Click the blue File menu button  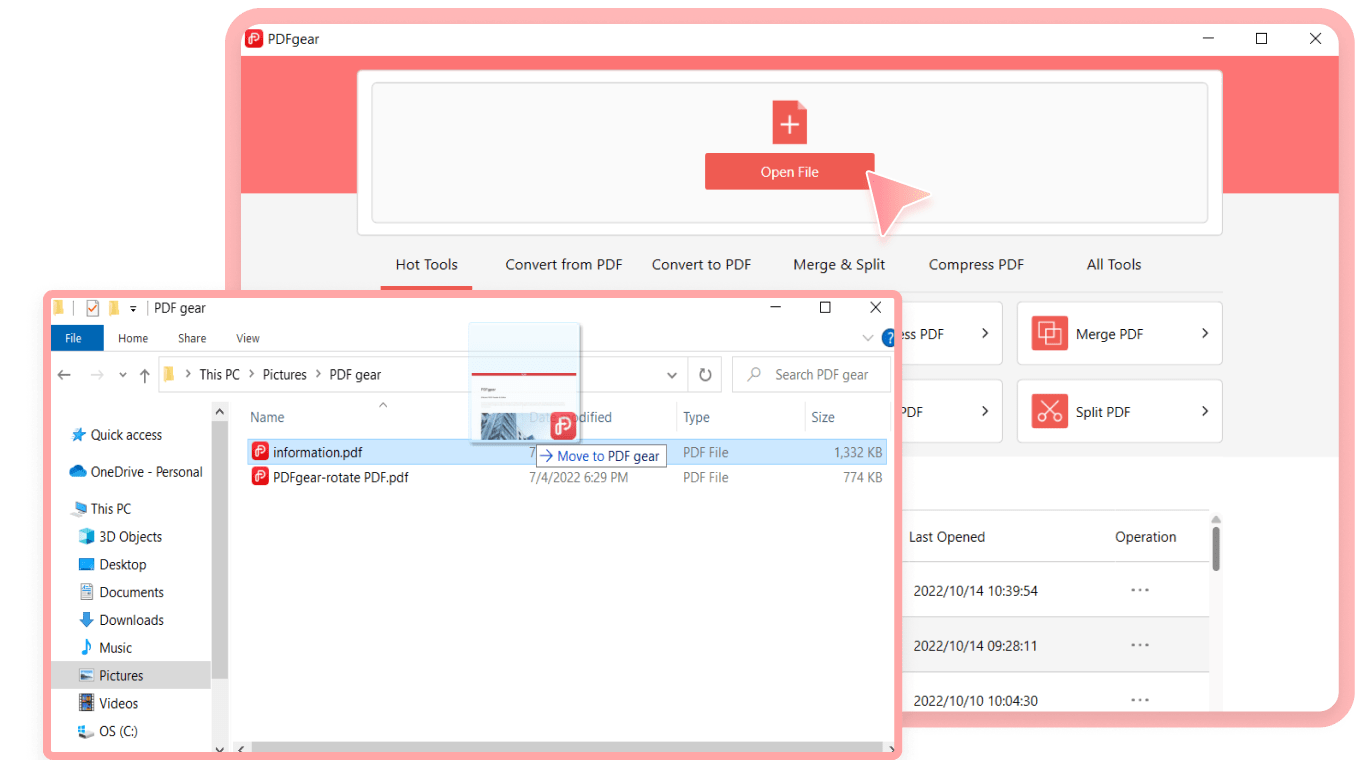pyautogui.click(x=76, y=338)
